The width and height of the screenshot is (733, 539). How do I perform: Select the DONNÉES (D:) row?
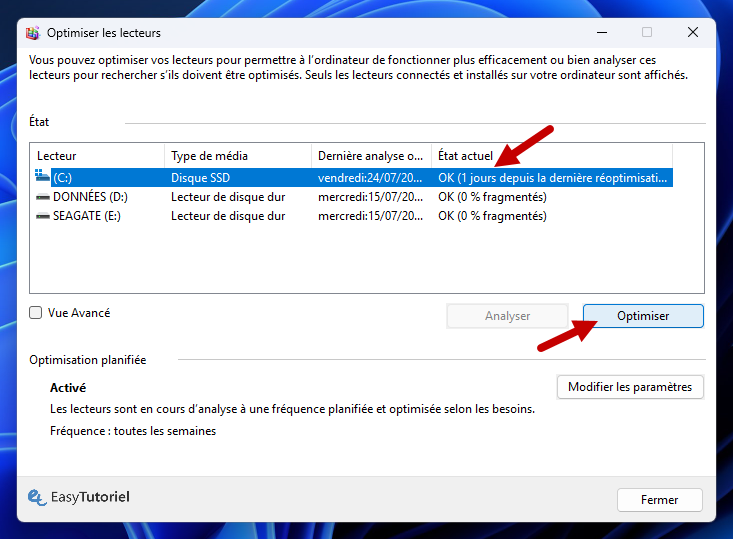click(x=353, y=197)
